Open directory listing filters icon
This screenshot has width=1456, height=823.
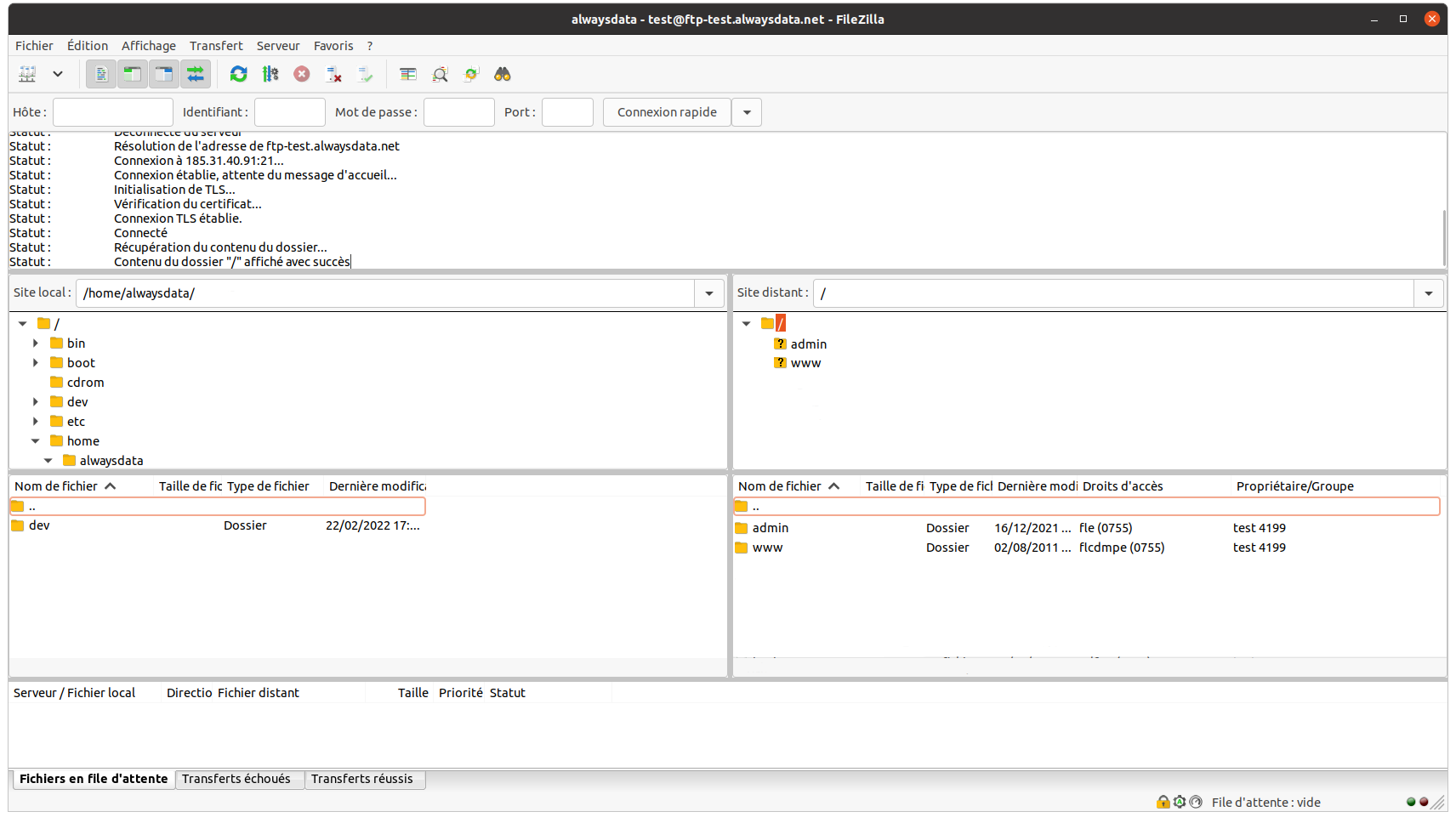408,75
